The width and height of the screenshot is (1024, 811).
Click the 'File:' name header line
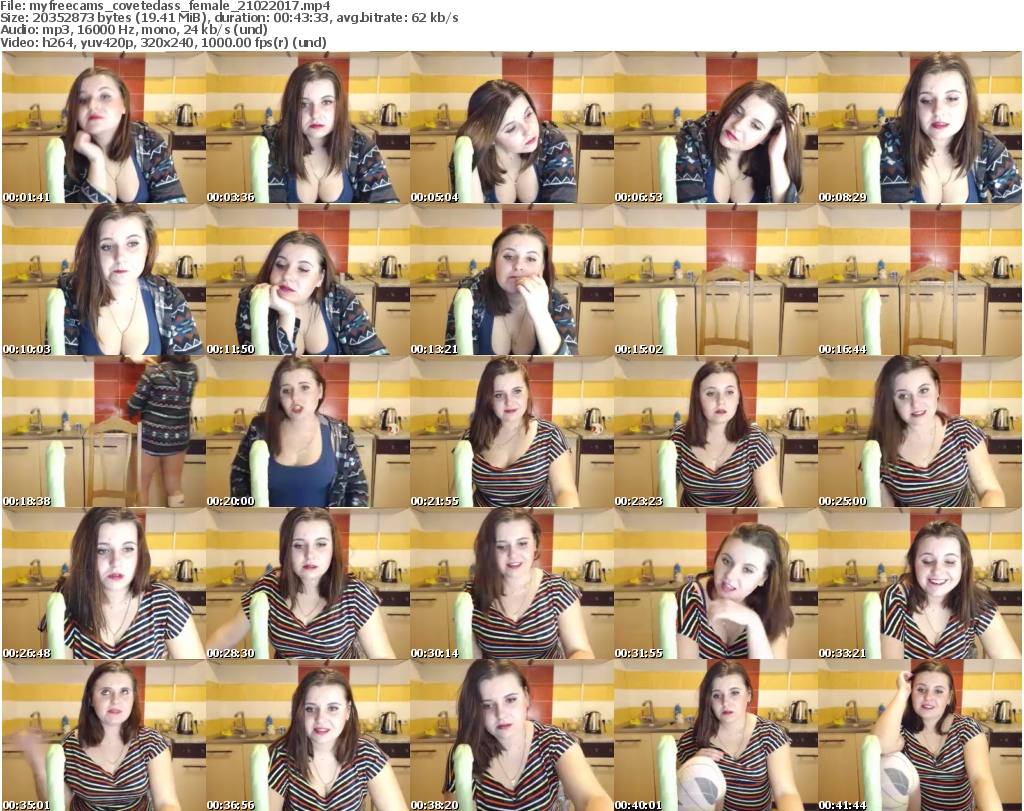[x=165, y=6]
